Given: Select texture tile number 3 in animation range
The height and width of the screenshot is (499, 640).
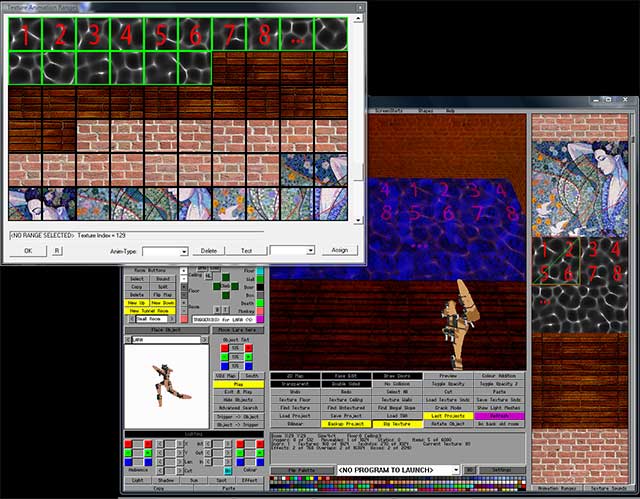Looking at the screenshot, I should coord(93,34).
